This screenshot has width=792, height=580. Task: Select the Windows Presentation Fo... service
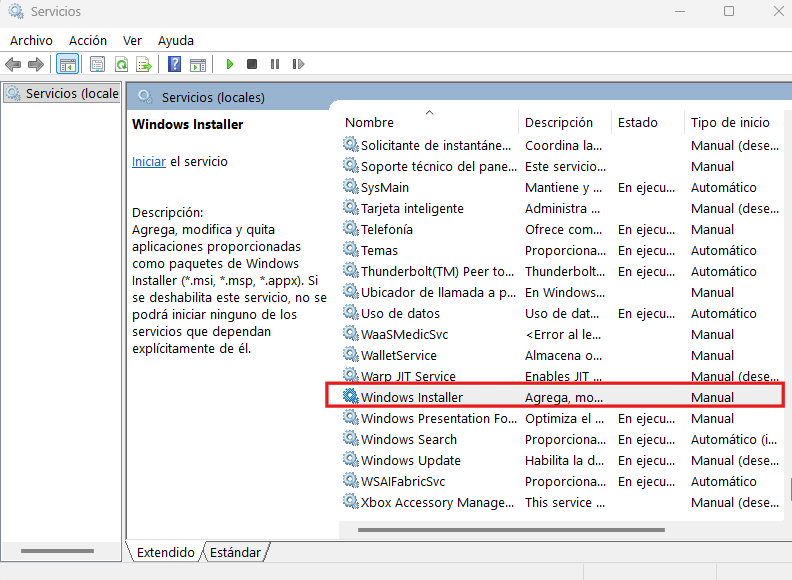point(438,419)
